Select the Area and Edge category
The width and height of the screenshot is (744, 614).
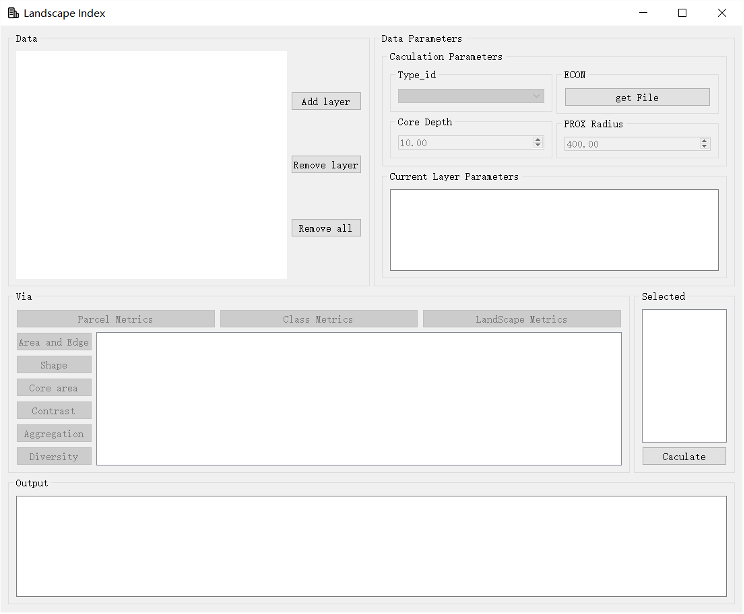(54, 342)
